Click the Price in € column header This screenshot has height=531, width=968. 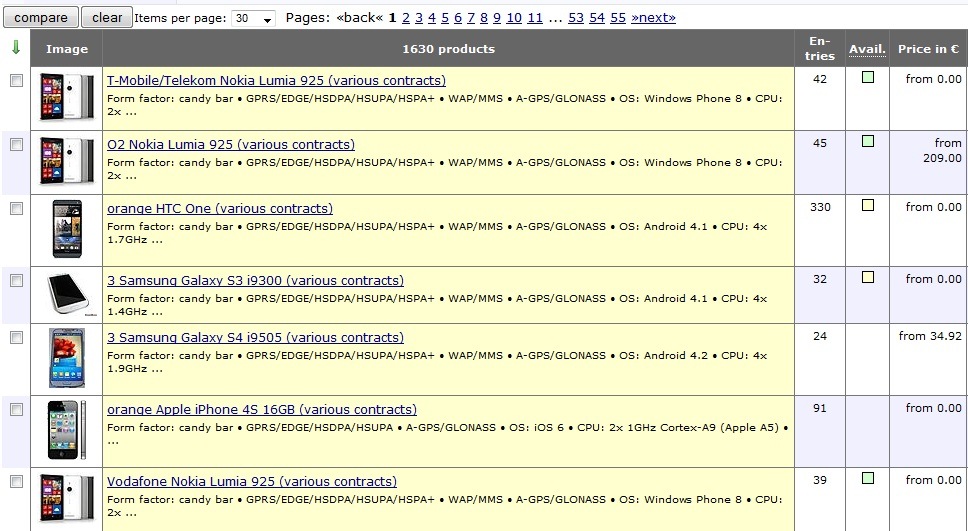click(x=928, y=49)
